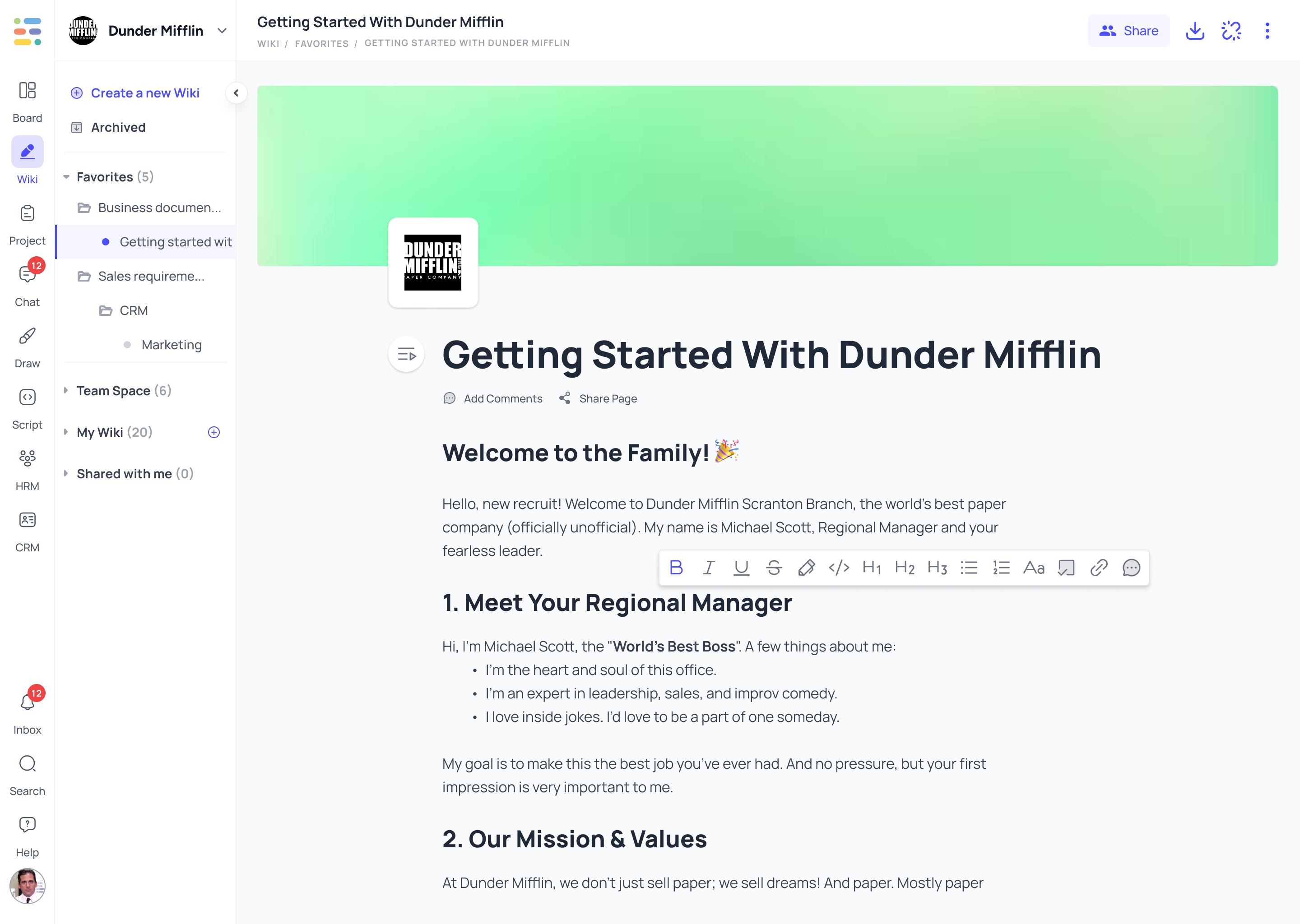
Task: Expand the Team Space section
Action: pos(66,390)
